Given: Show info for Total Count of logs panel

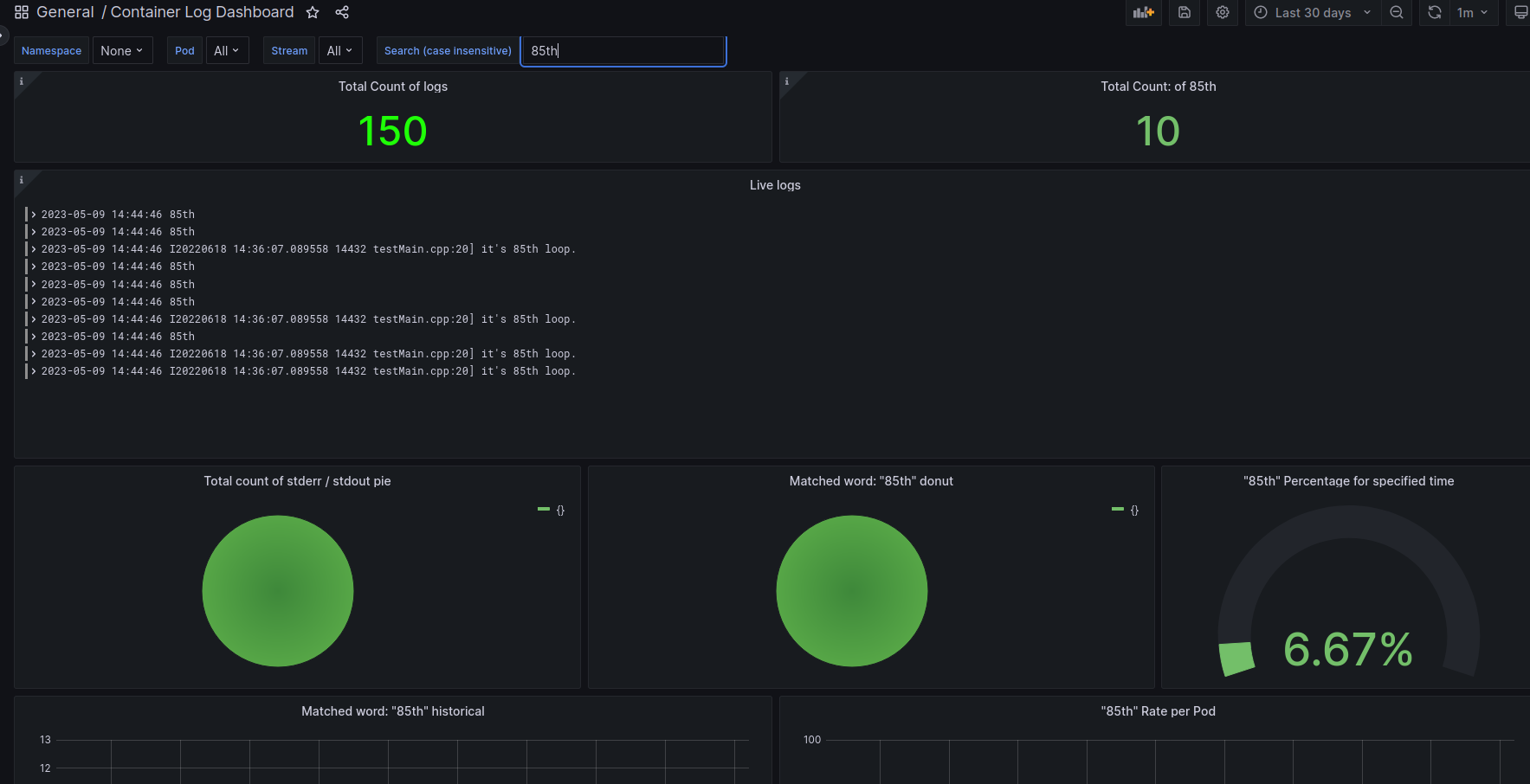Looking at the screenshot, I should pyautogui.click(x=22, y=81).
